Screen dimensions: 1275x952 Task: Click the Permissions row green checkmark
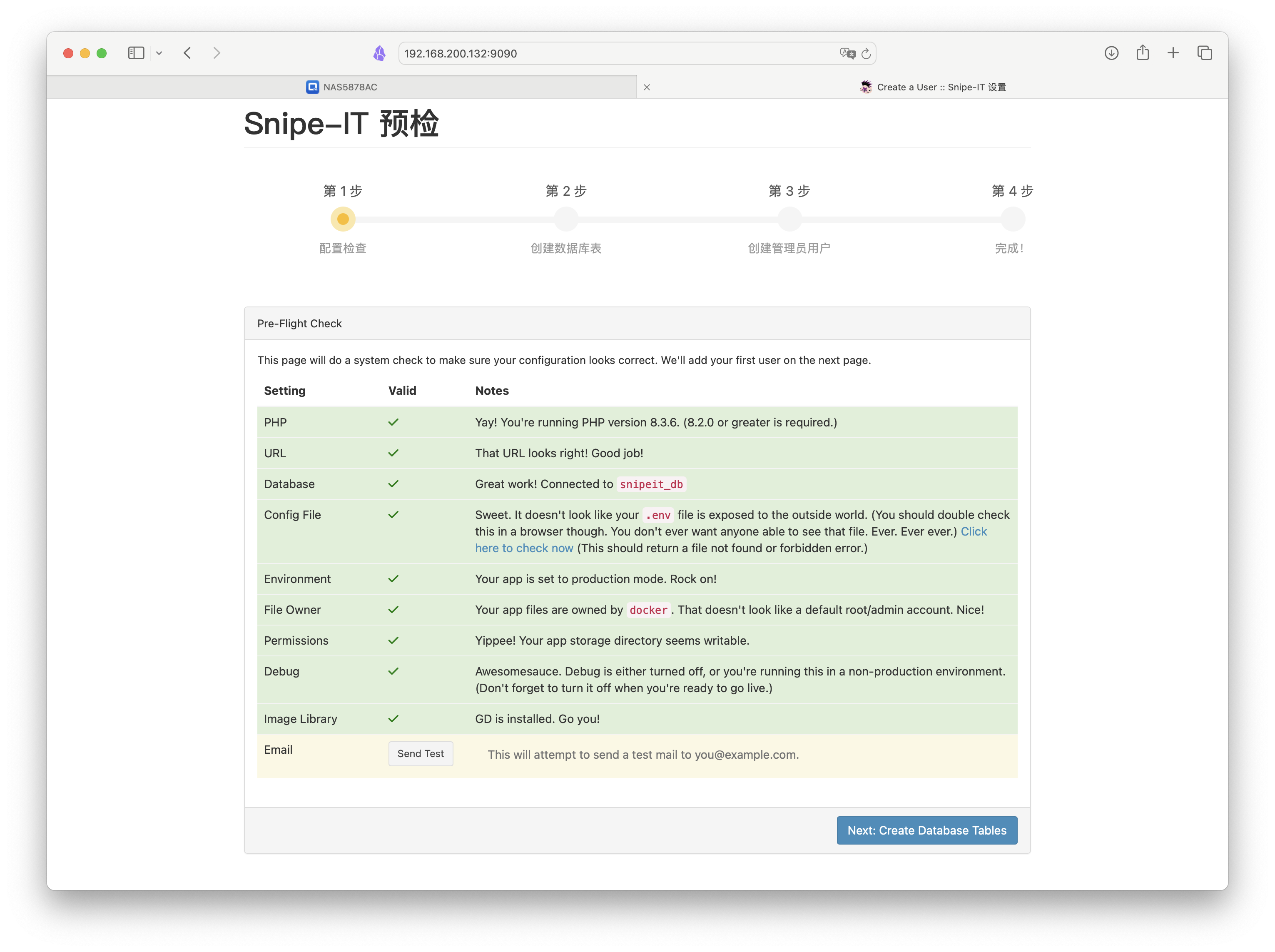[x=393, y=641]
